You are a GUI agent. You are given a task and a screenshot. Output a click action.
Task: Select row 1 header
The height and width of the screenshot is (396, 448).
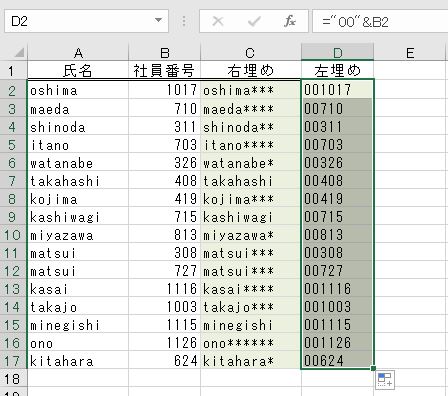point(13,71)
